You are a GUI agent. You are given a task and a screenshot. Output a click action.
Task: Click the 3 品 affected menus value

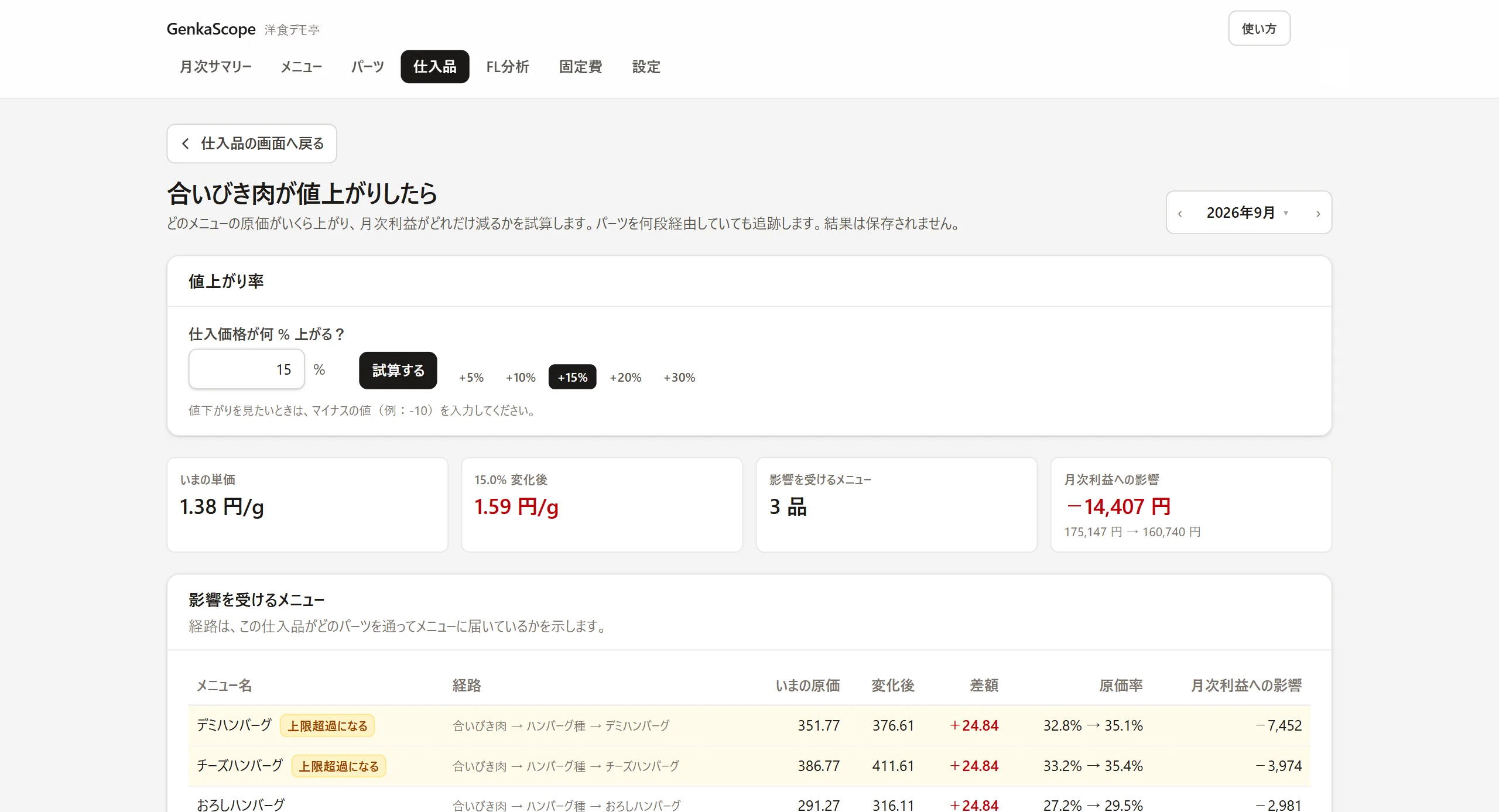tap(788, 507)
